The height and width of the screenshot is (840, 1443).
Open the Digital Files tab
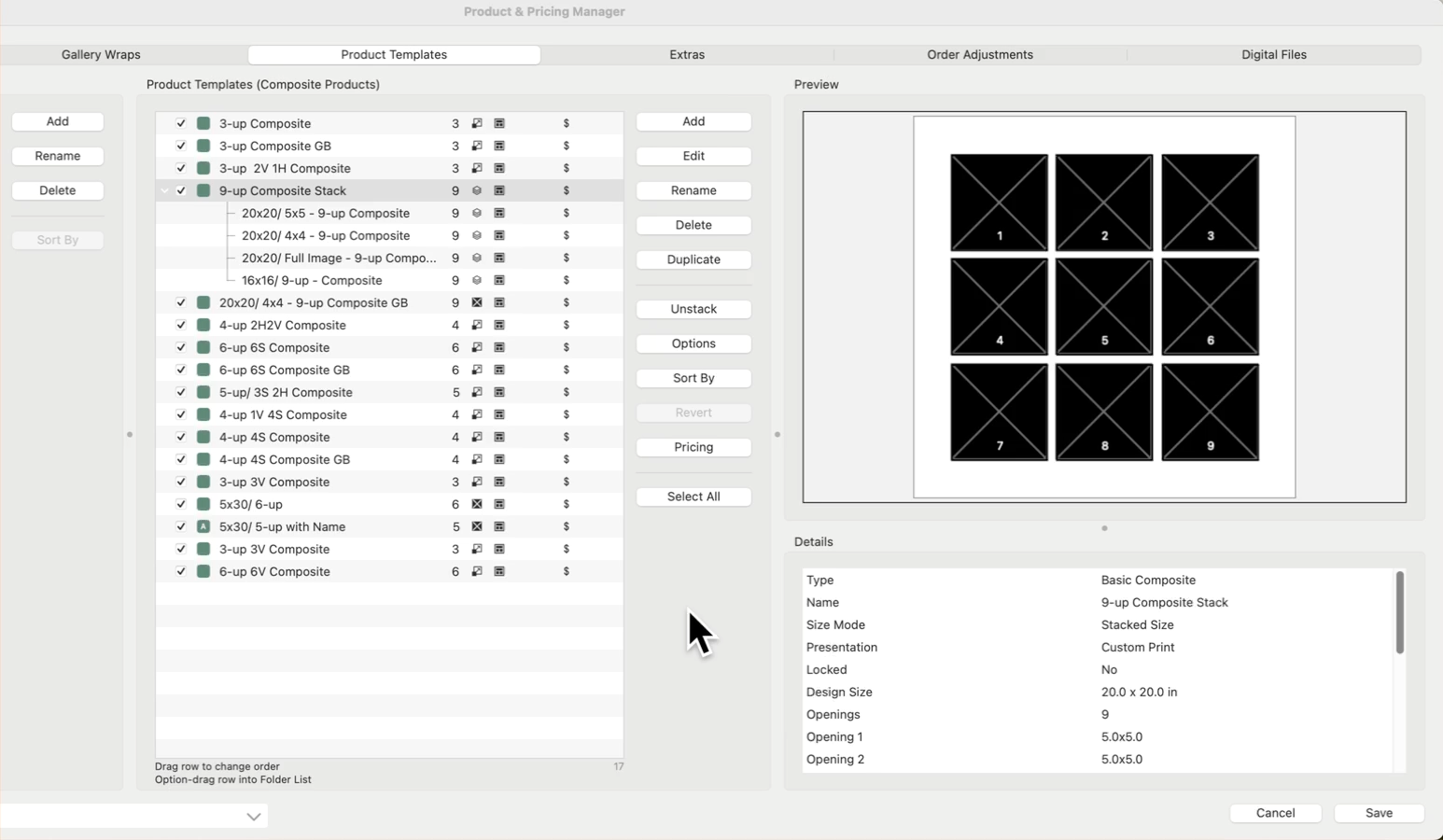tap(1273, 55)
